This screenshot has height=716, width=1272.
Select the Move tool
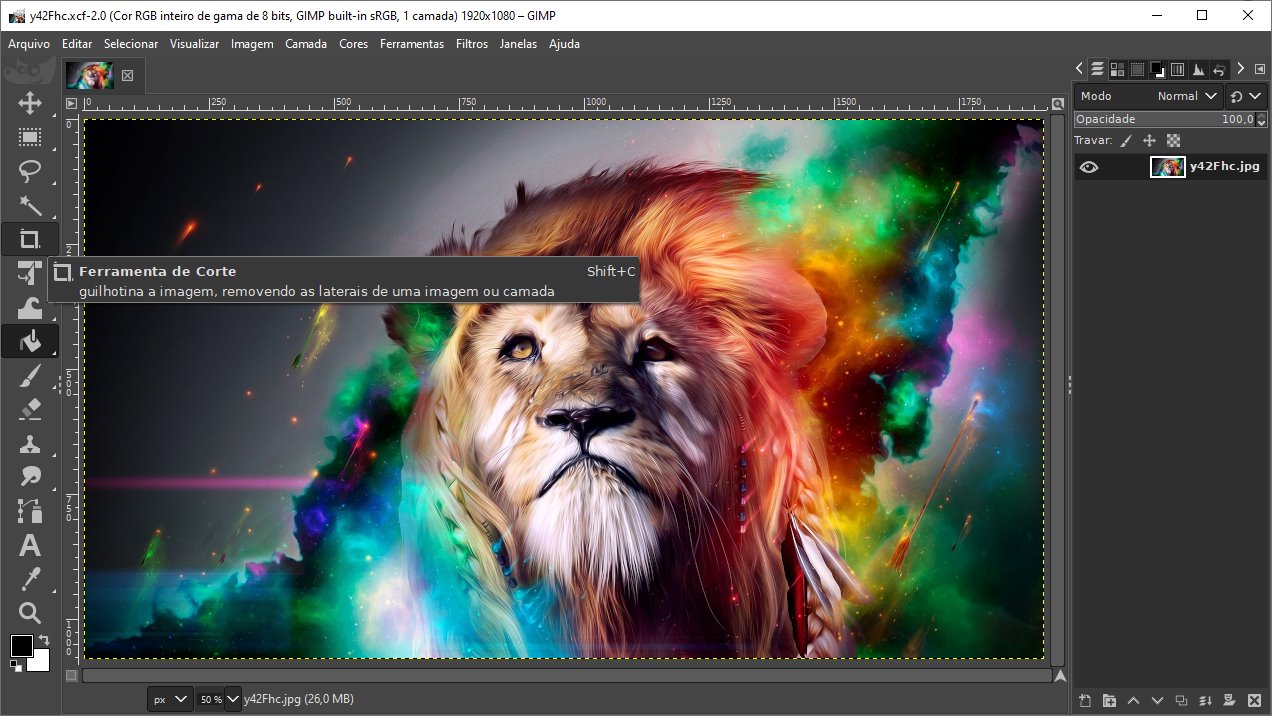[x=30, y=103]
